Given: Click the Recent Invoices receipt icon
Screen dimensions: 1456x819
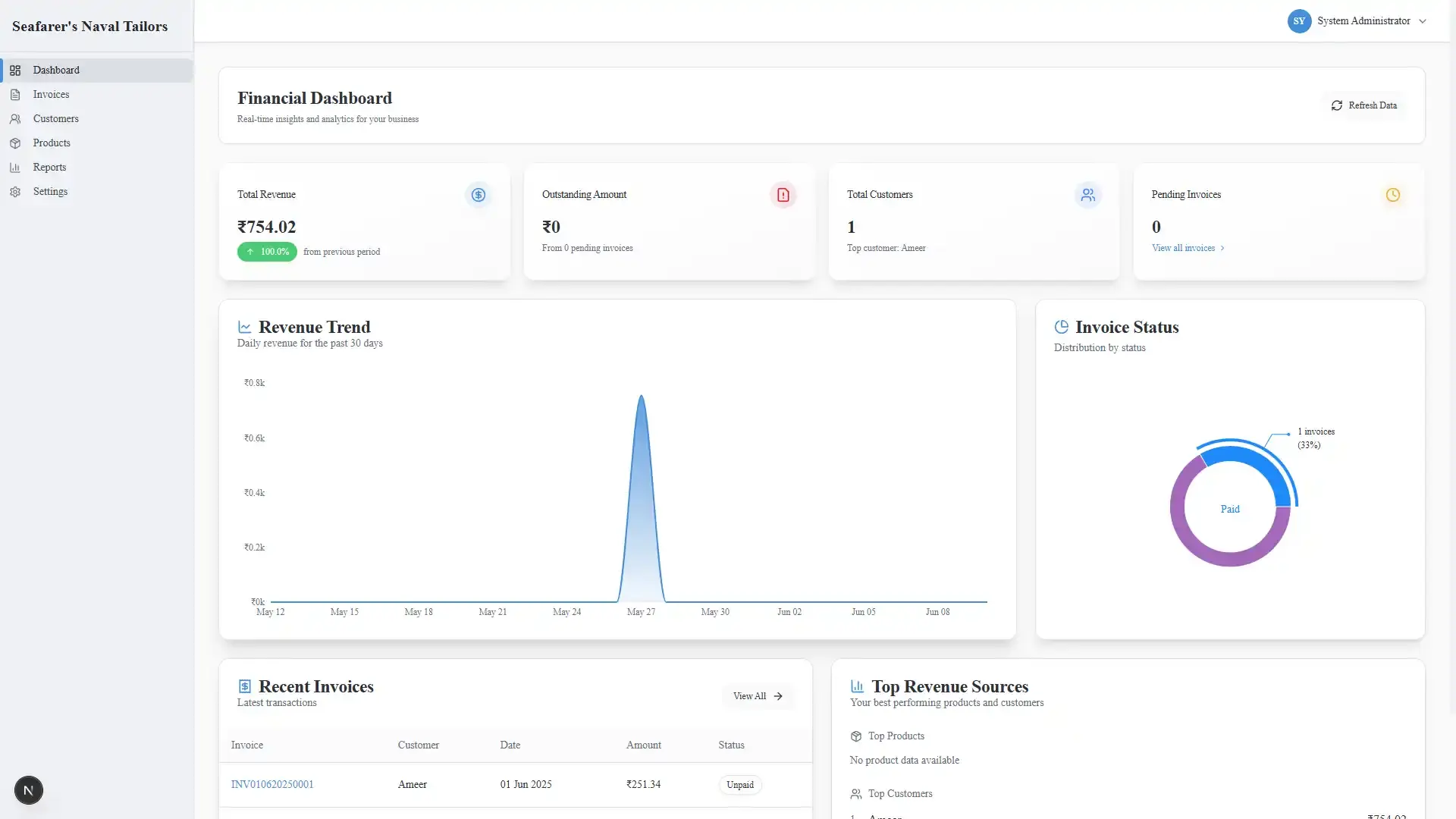Looking at the screenshot, I should click(244, 686).
